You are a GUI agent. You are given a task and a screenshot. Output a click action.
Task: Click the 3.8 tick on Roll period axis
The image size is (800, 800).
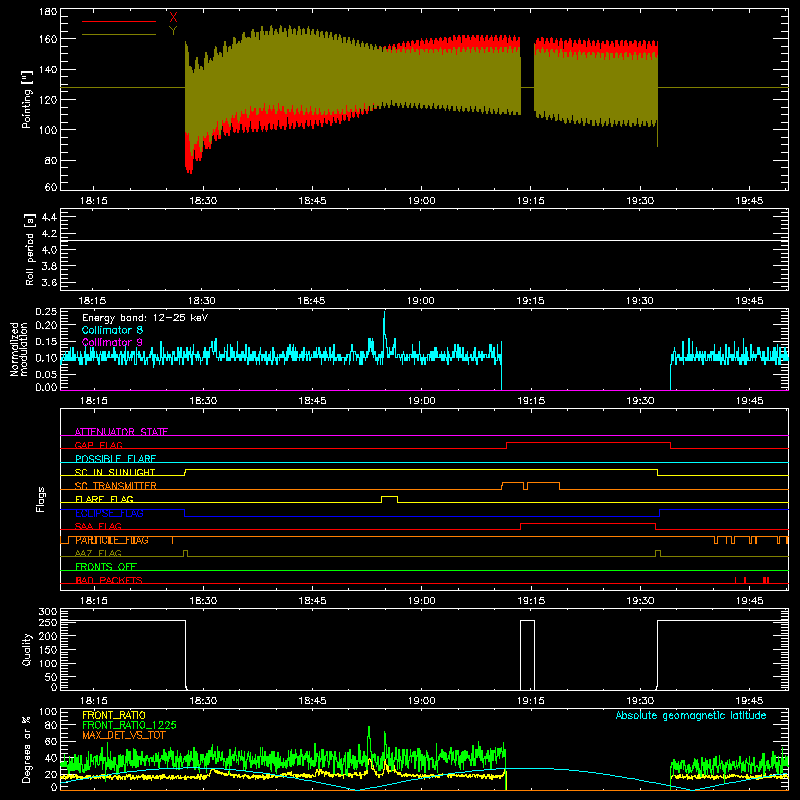(49, 266)
